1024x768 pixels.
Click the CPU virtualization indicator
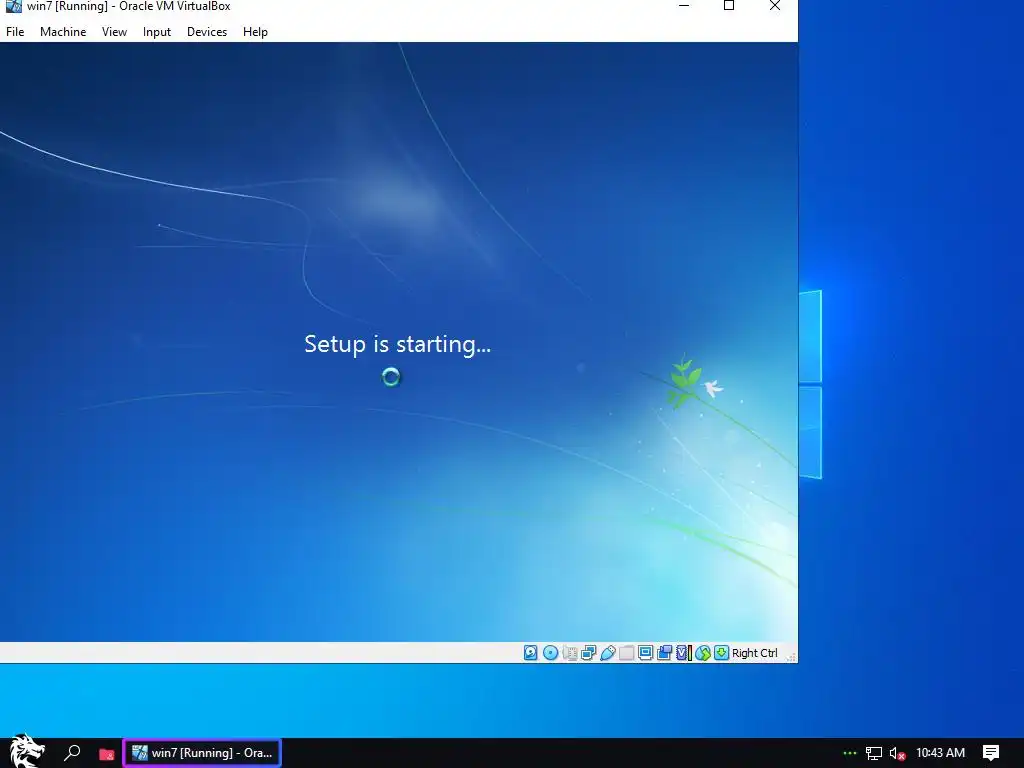684,652
